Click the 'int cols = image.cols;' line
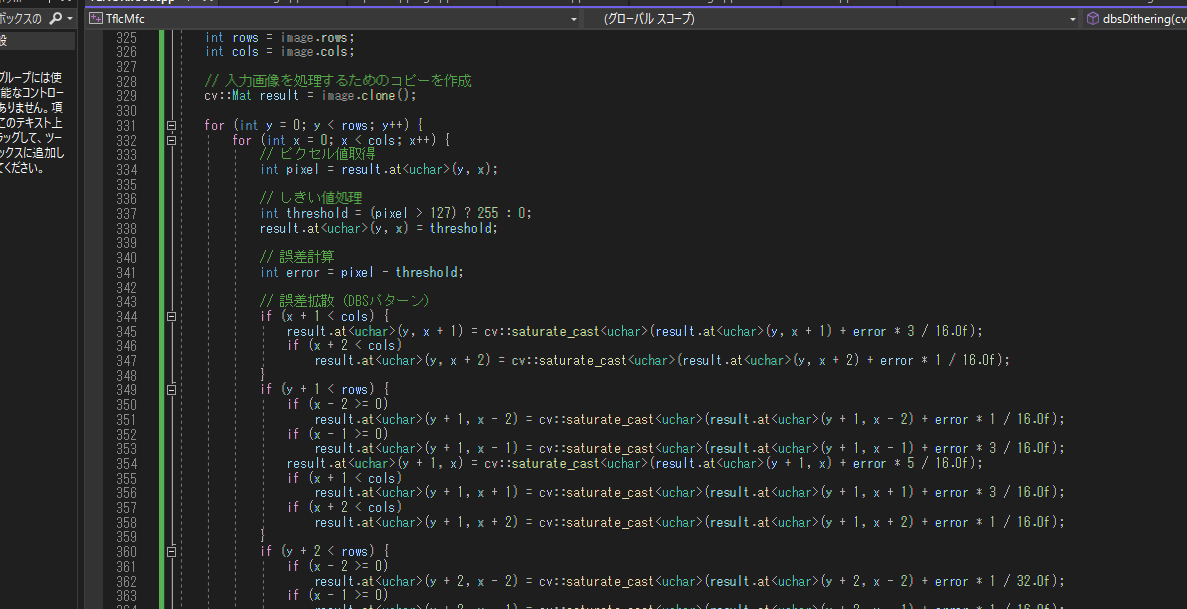This screenshot has height=609, width=1187. pyautogui.click(x=279, y=52)
